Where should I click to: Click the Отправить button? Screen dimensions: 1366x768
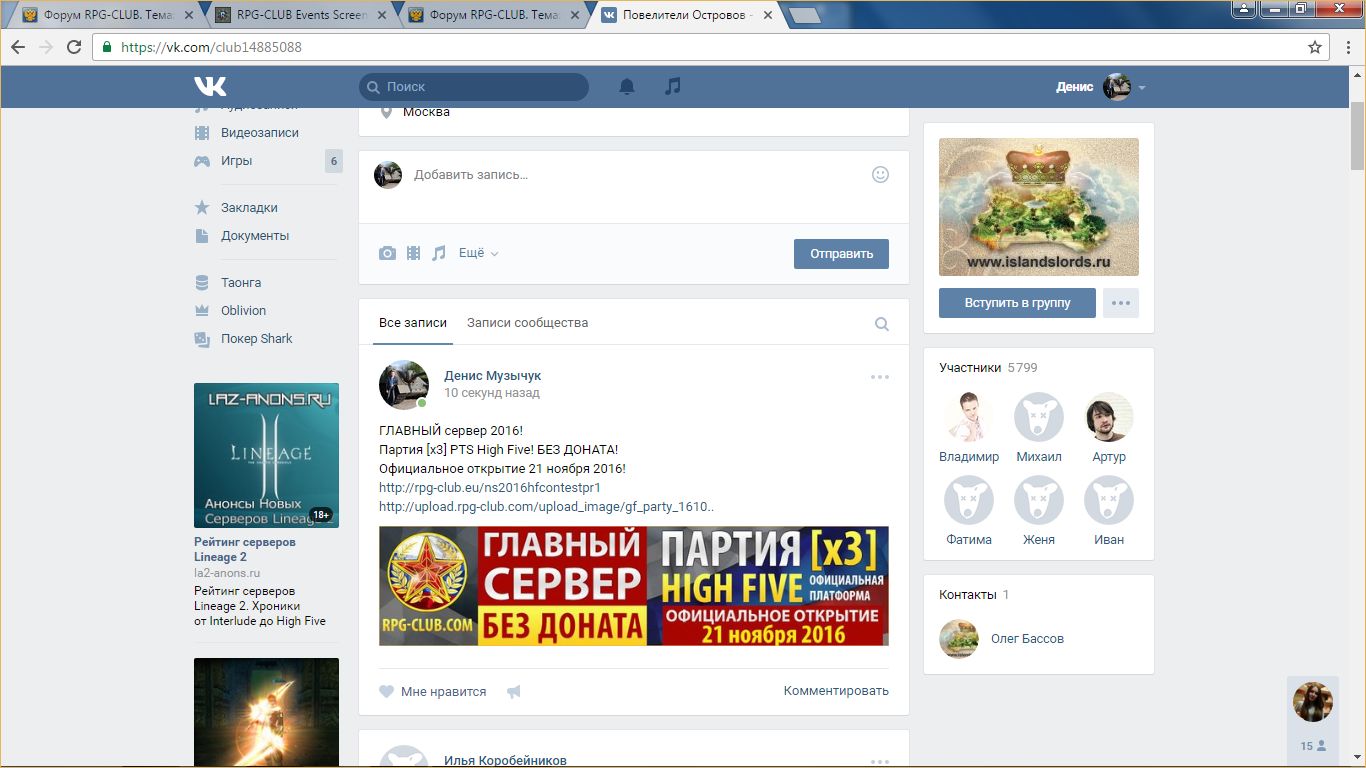[x=841, y=253]
